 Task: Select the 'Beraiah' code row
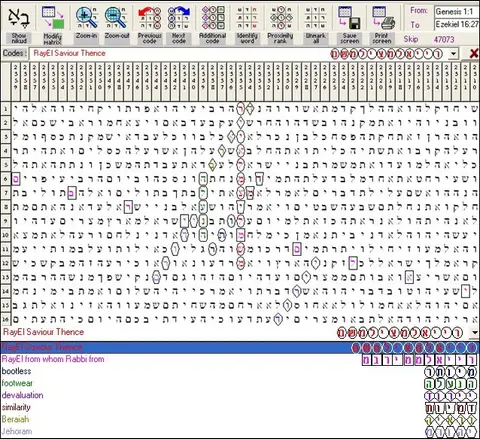pyautogui.click(x=240, y=419)
